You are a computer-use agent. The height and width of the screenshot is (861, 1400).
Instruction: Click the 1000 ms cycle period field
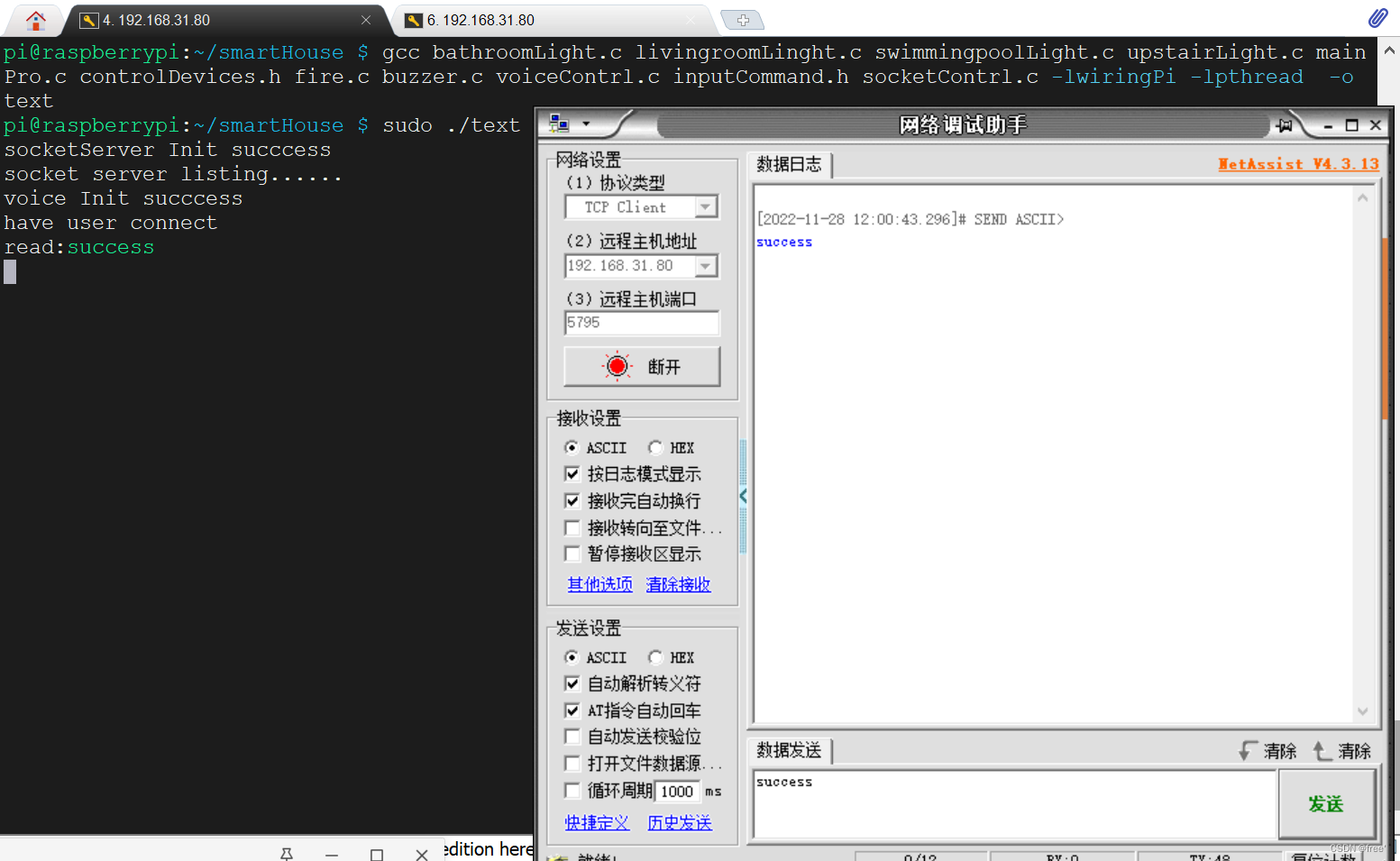click(x=677, y=792)
